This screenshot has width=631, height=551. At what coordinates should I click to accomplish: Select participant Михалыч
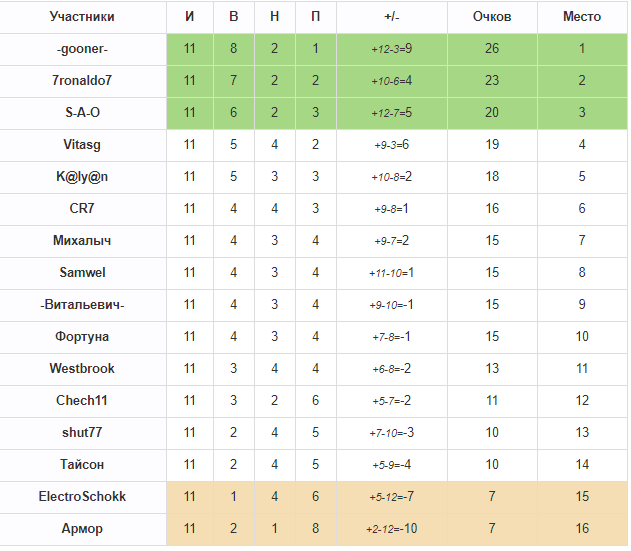pos(82,241)
